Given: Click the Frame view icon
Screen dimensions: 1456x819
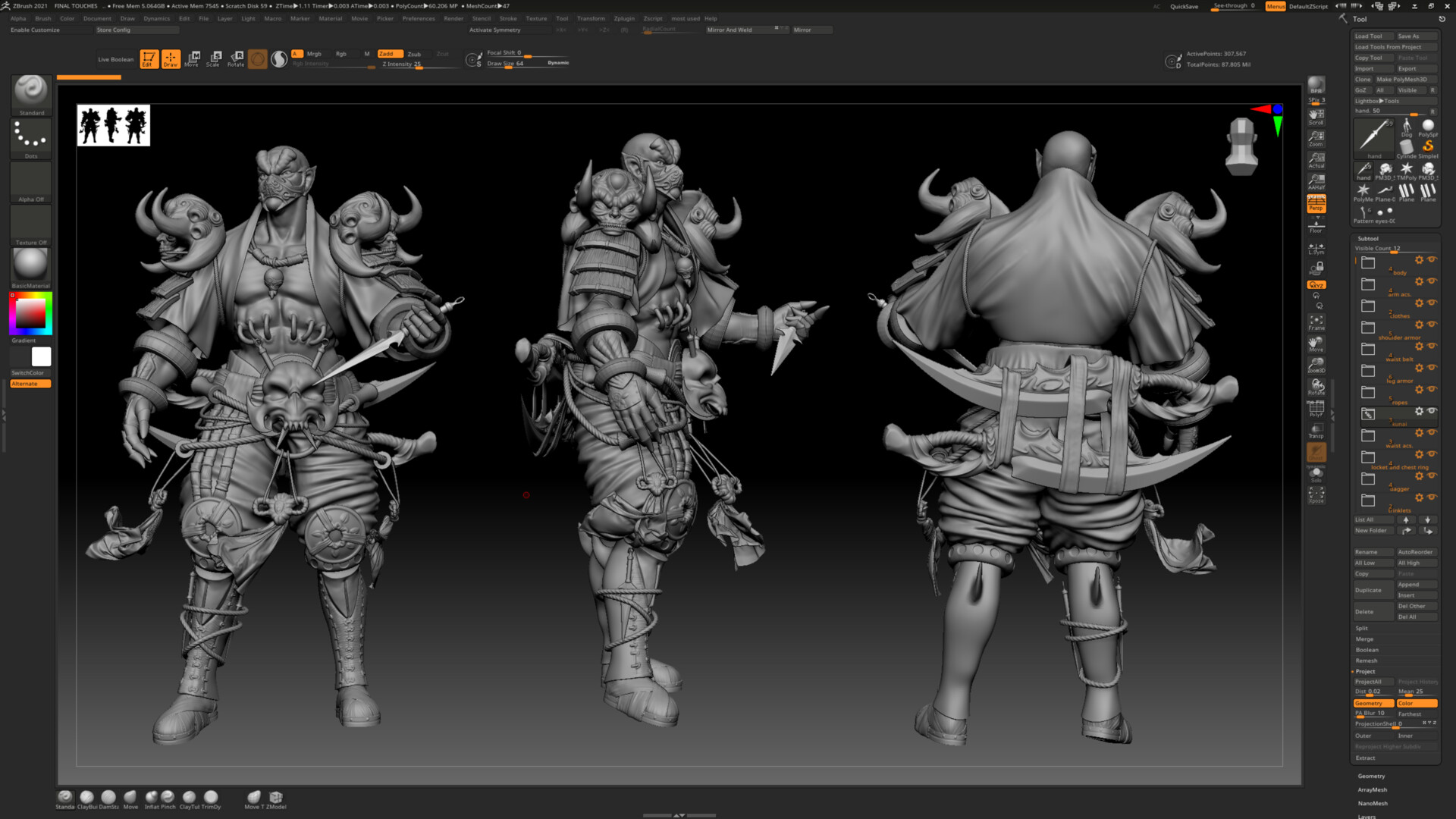Looking at the screenshot, I should pos(1316,322).
